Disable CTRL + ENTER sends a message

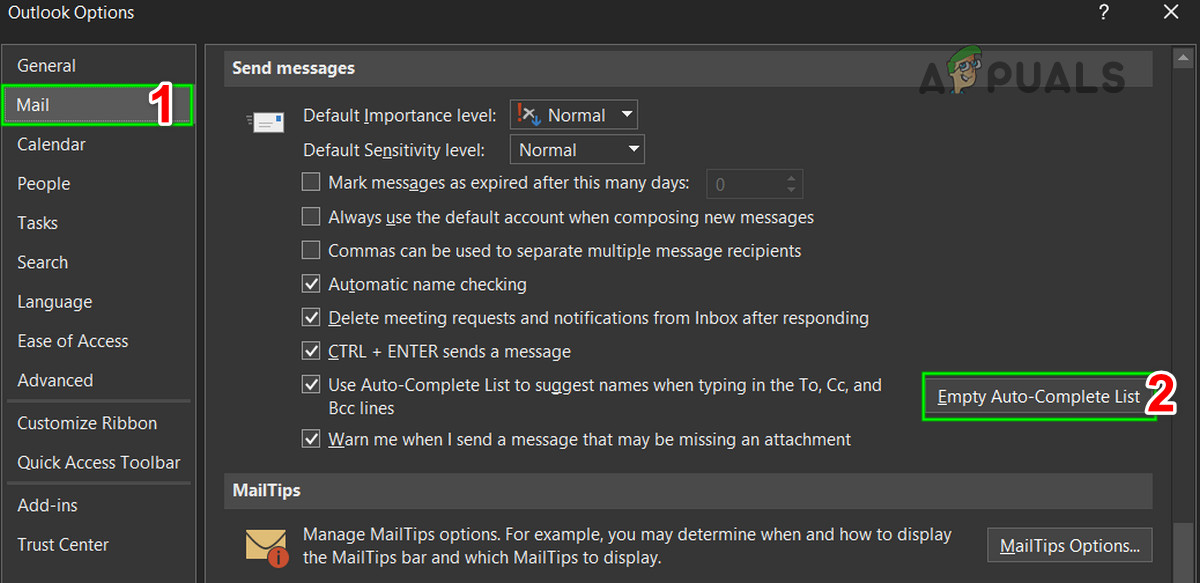coord(311,352)
